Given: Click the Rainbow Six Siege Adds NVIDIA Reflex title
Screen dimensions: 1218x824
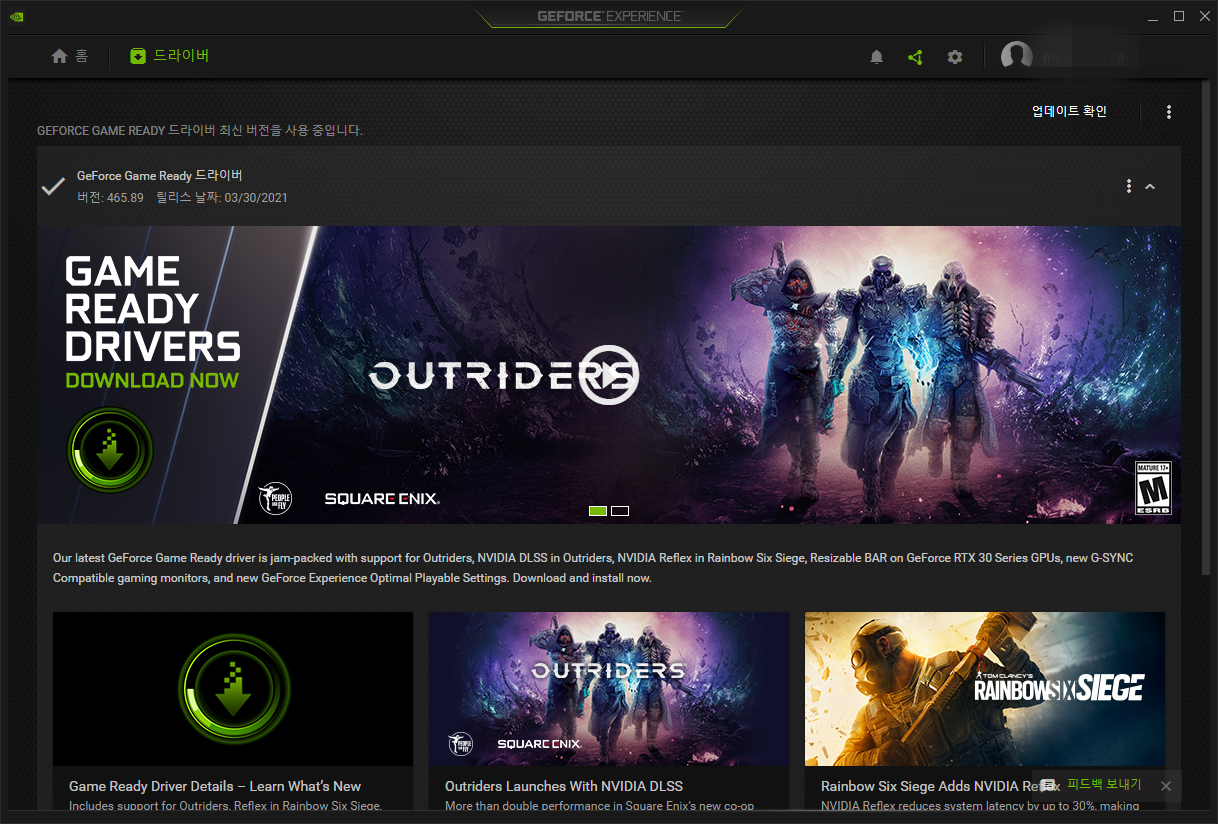Looking at the screenshot, I should [941, 786].
